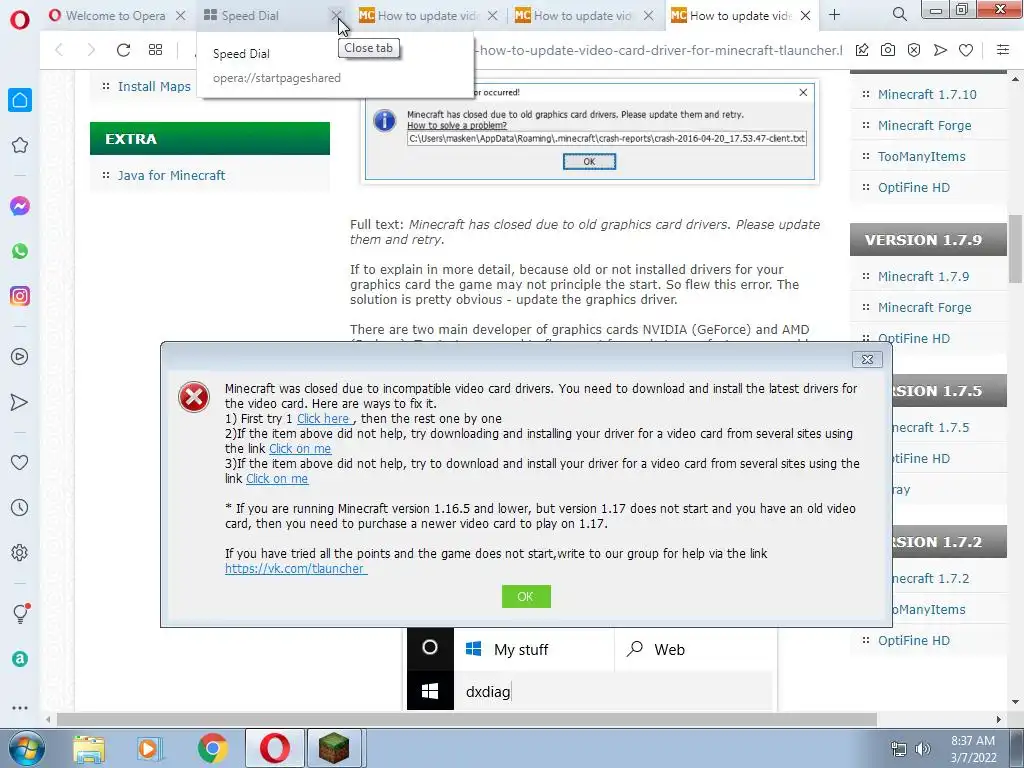Close the Welcome to Opera tab
This screenshot has width=1024, height=768.
click(x=181, y=15)
